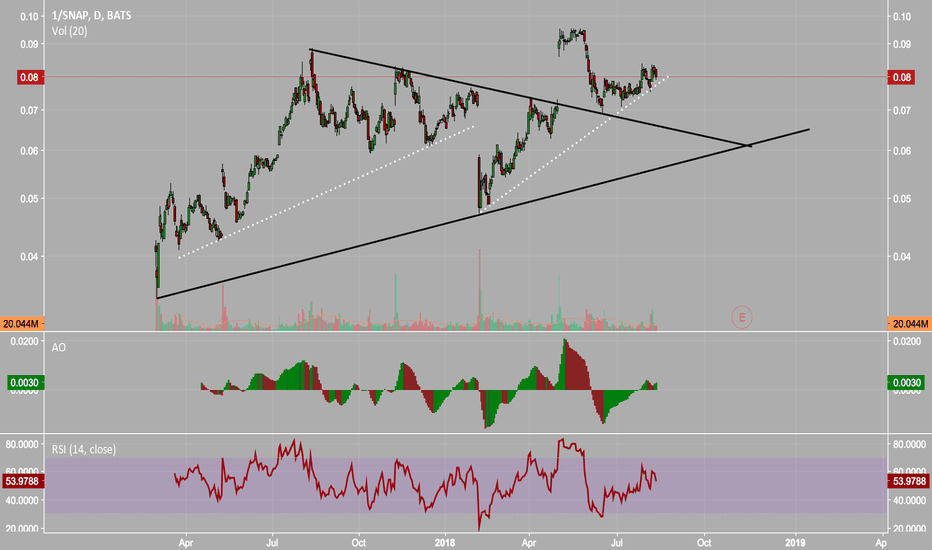Click 0.10 price label on left axis
The height and width of the screenshot is (550, 932).
pos(29,17)
